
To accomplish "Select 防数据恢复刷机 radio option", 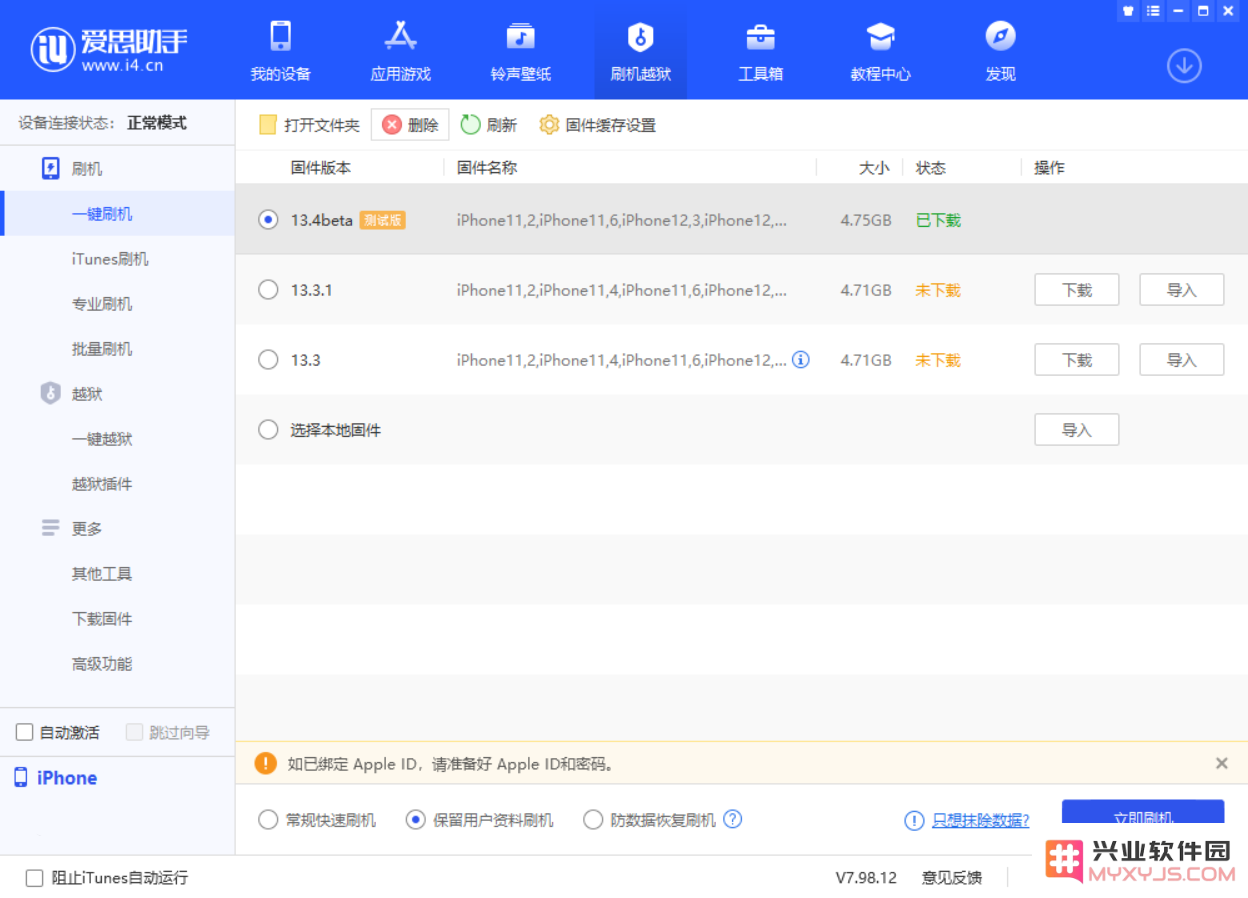I will [x=593, y=820].
